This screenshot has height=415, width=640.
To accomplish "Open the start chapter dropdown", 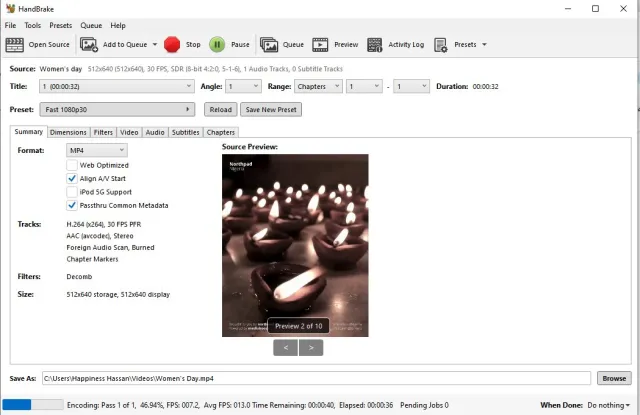I will [364, 86].
